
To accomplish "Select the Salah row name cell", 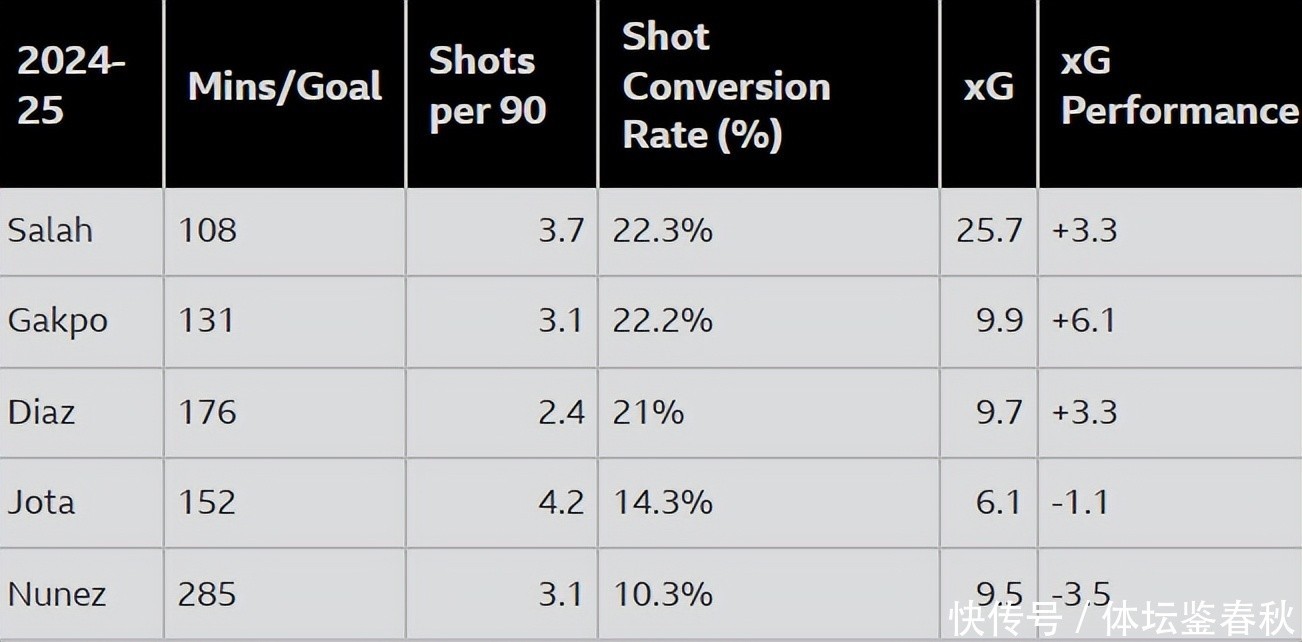I will (50, 231).
